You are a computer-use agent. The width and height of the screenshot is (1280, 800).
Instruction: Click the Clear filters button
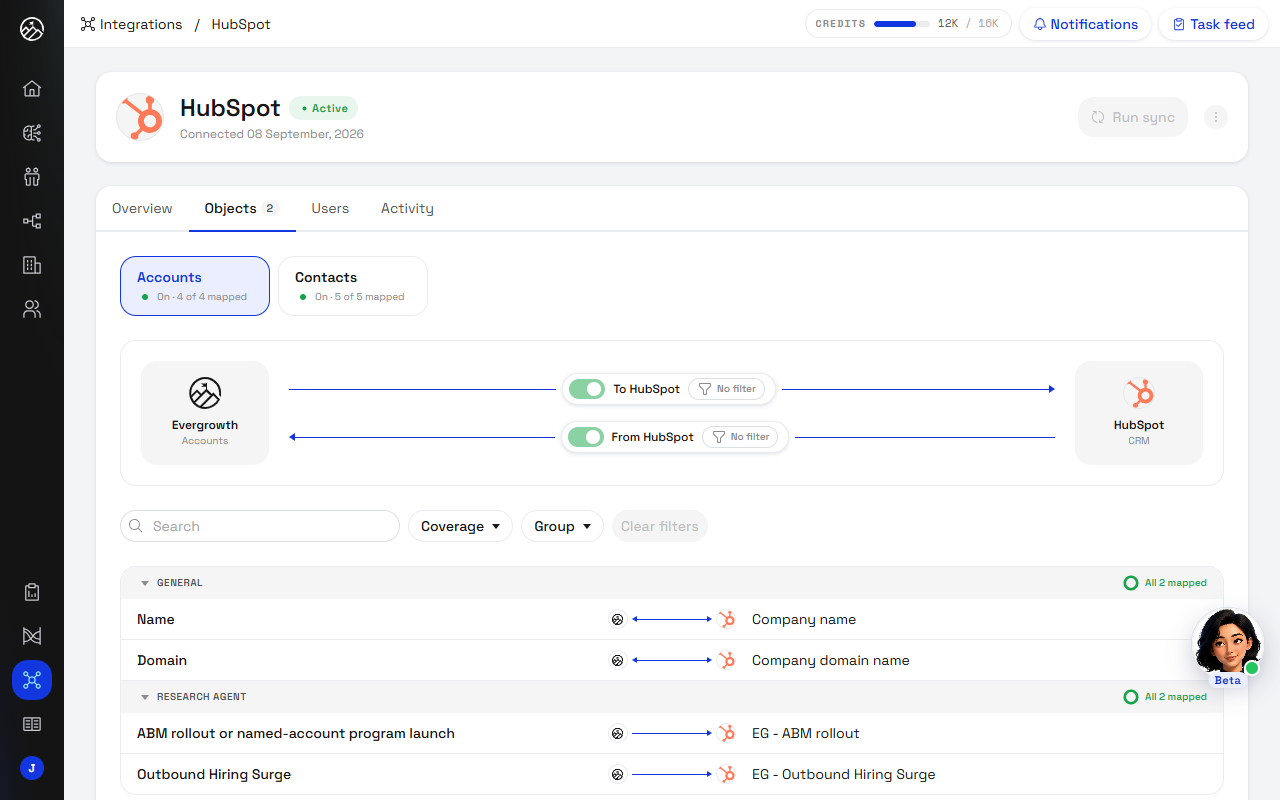pos(660,526)
